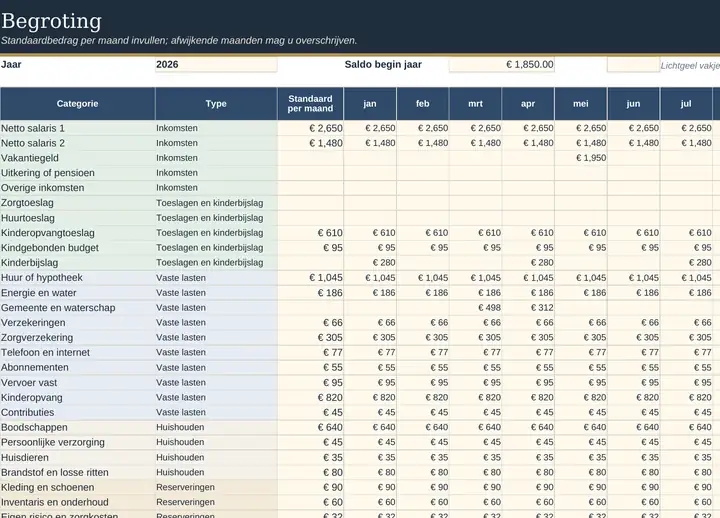This screenshot has height=518, width=720.
Task: Select the Telefoon en internet cell
Action: (78, 353)
